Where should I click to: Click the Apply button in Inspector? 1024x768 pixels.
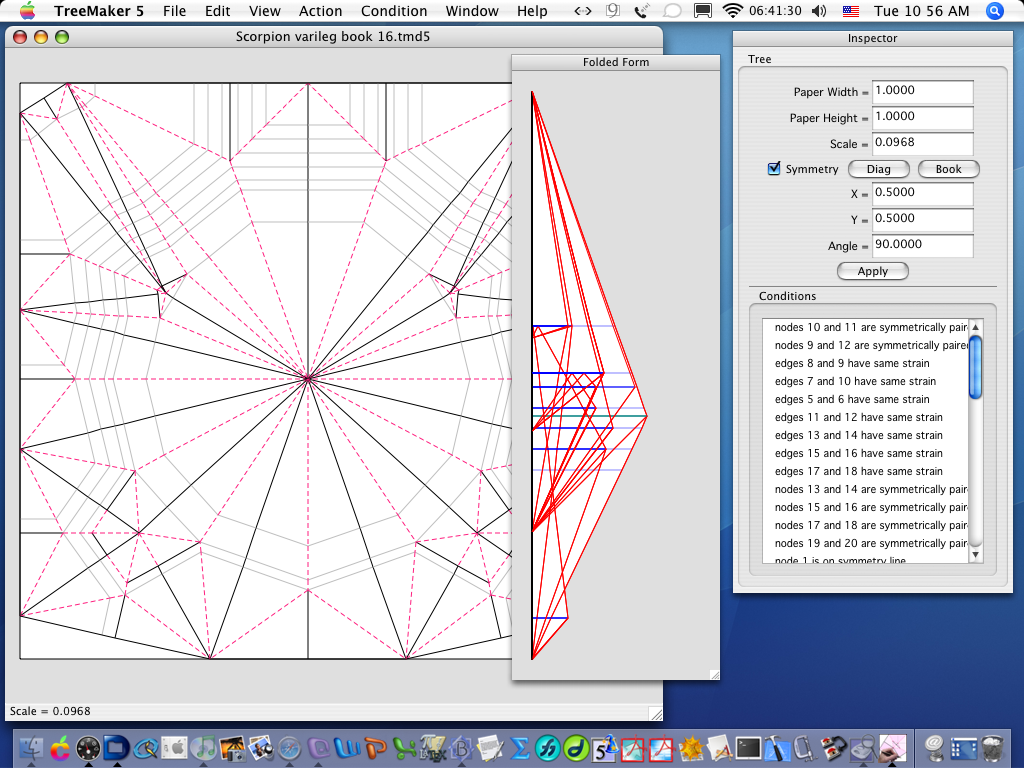pyautogui.click(x=872, y=271)
